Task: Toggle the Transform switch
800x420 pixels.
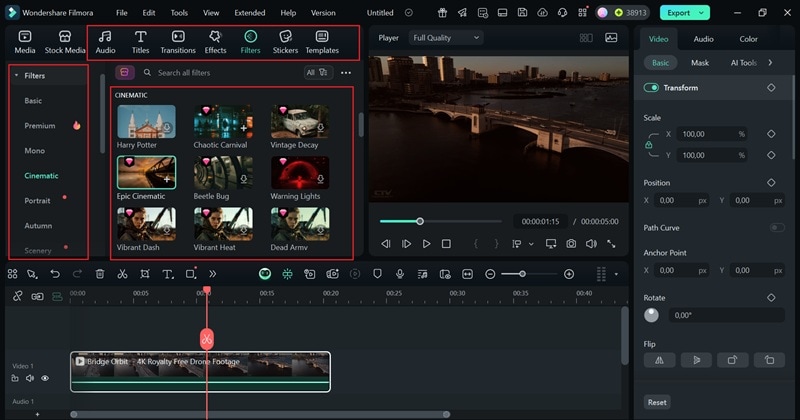Action: tap(651, 88)
